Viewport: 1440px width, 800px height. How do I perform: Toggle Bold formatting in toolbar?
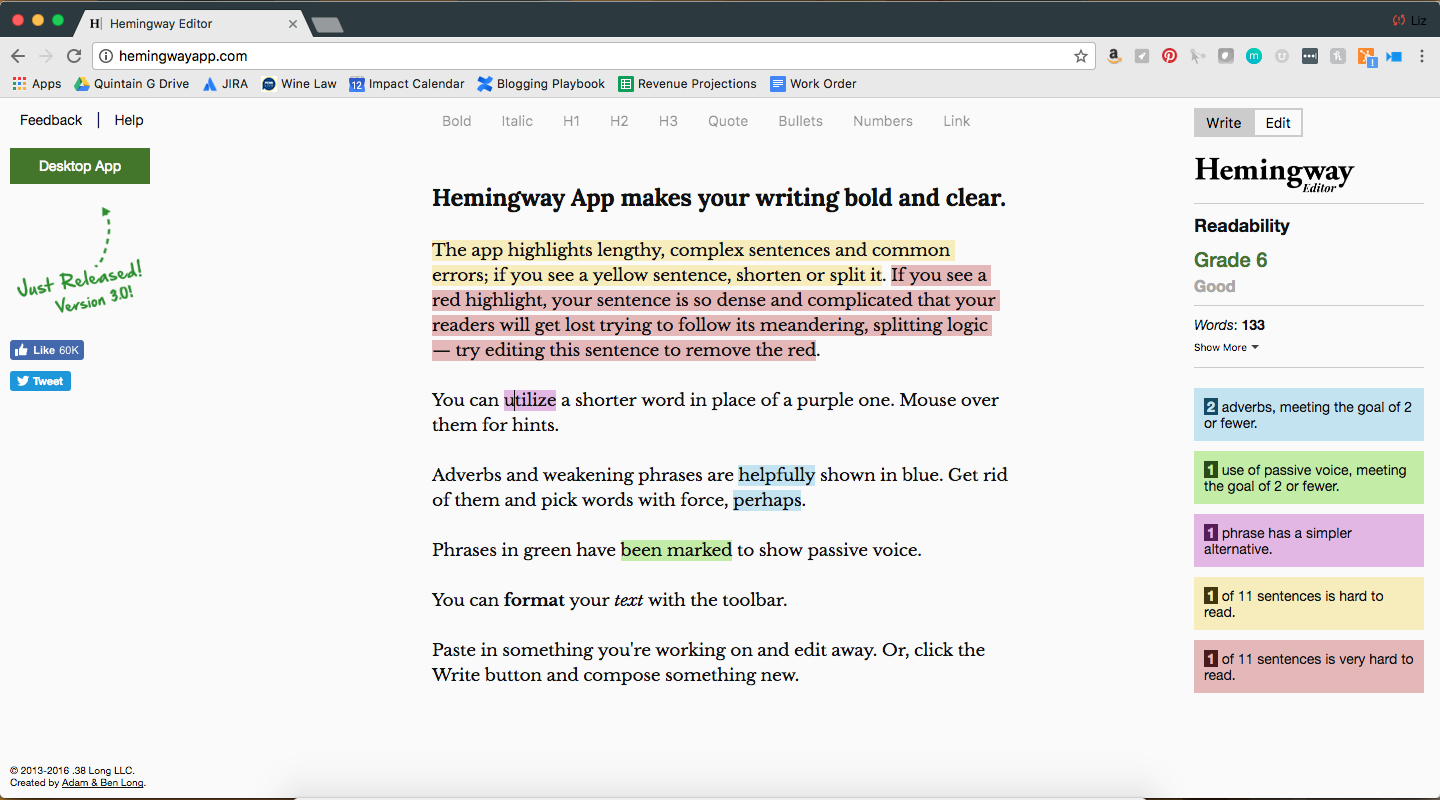click(x=456, y=121)
